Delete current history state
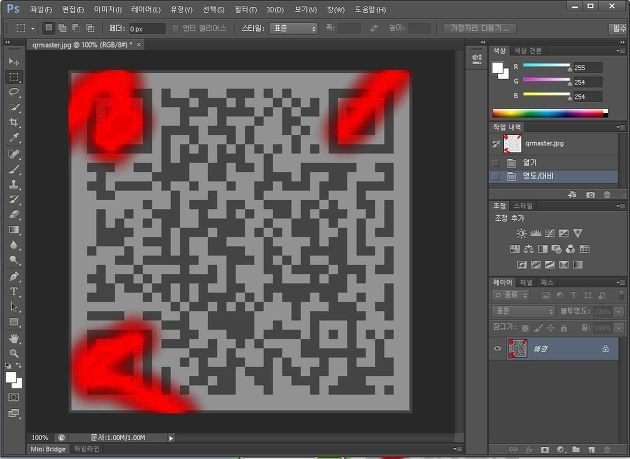 point(607,195)
